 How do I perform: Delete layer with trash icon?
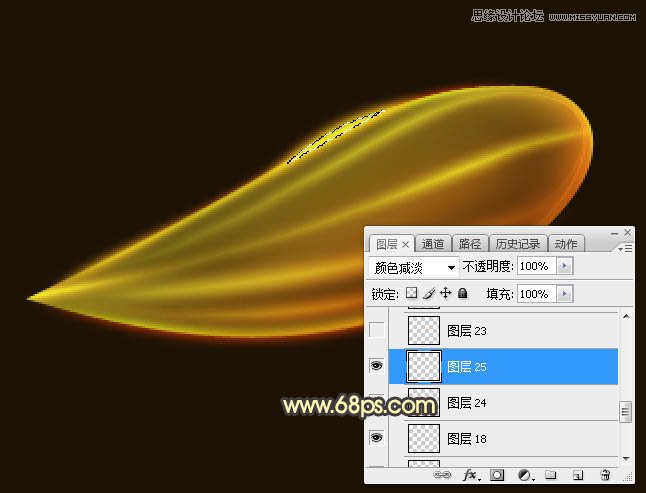pyautogui.click(x=605, y=477)
